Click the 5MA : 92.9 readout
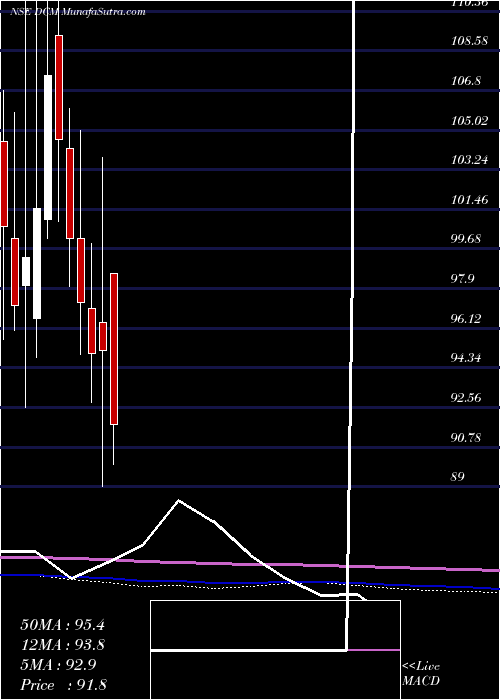Screen dimensions: 500x700 tap(58, 665)
